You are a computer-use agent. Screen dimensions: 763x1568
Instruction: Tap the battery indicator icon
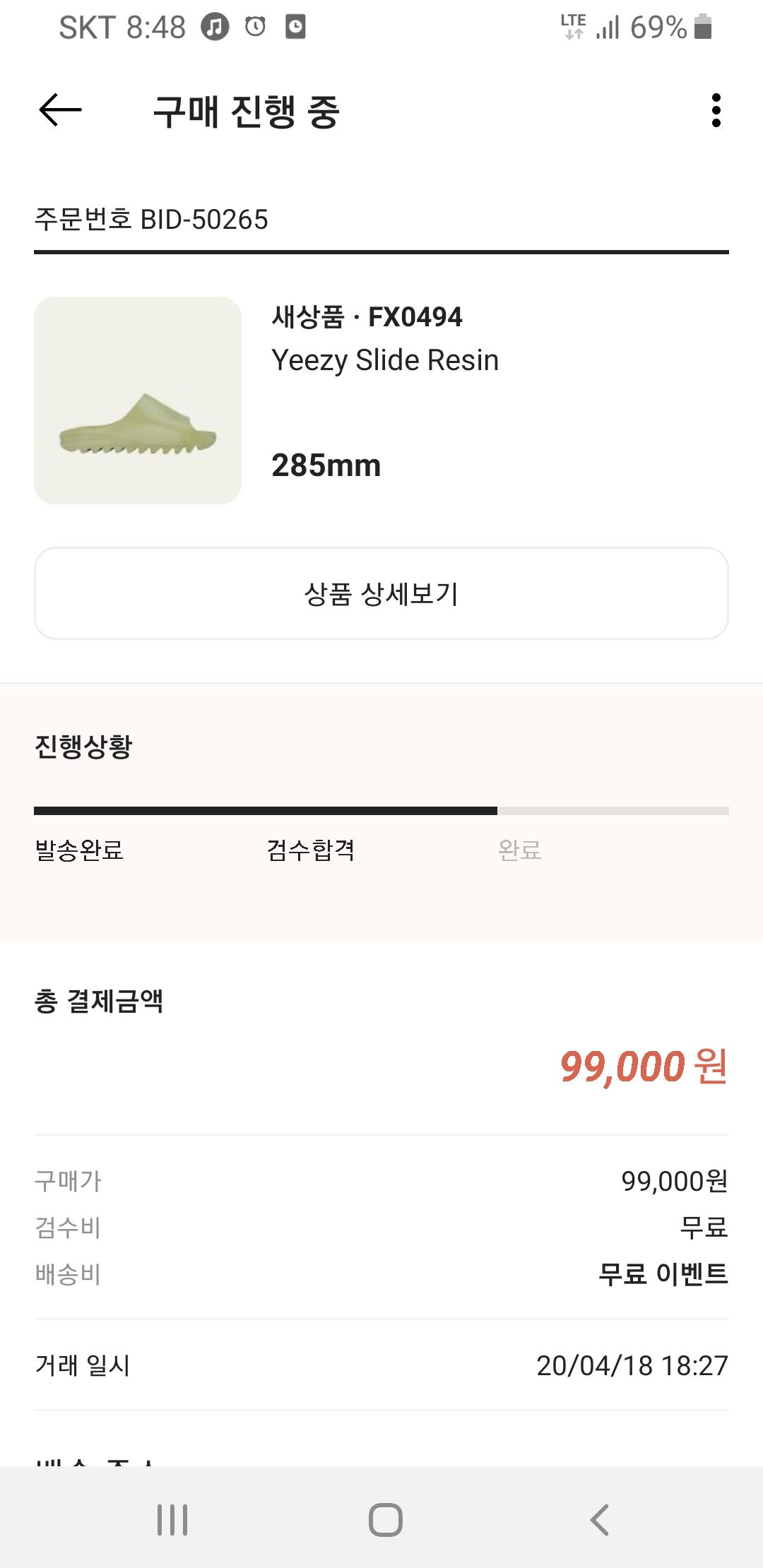pos(703,28)
